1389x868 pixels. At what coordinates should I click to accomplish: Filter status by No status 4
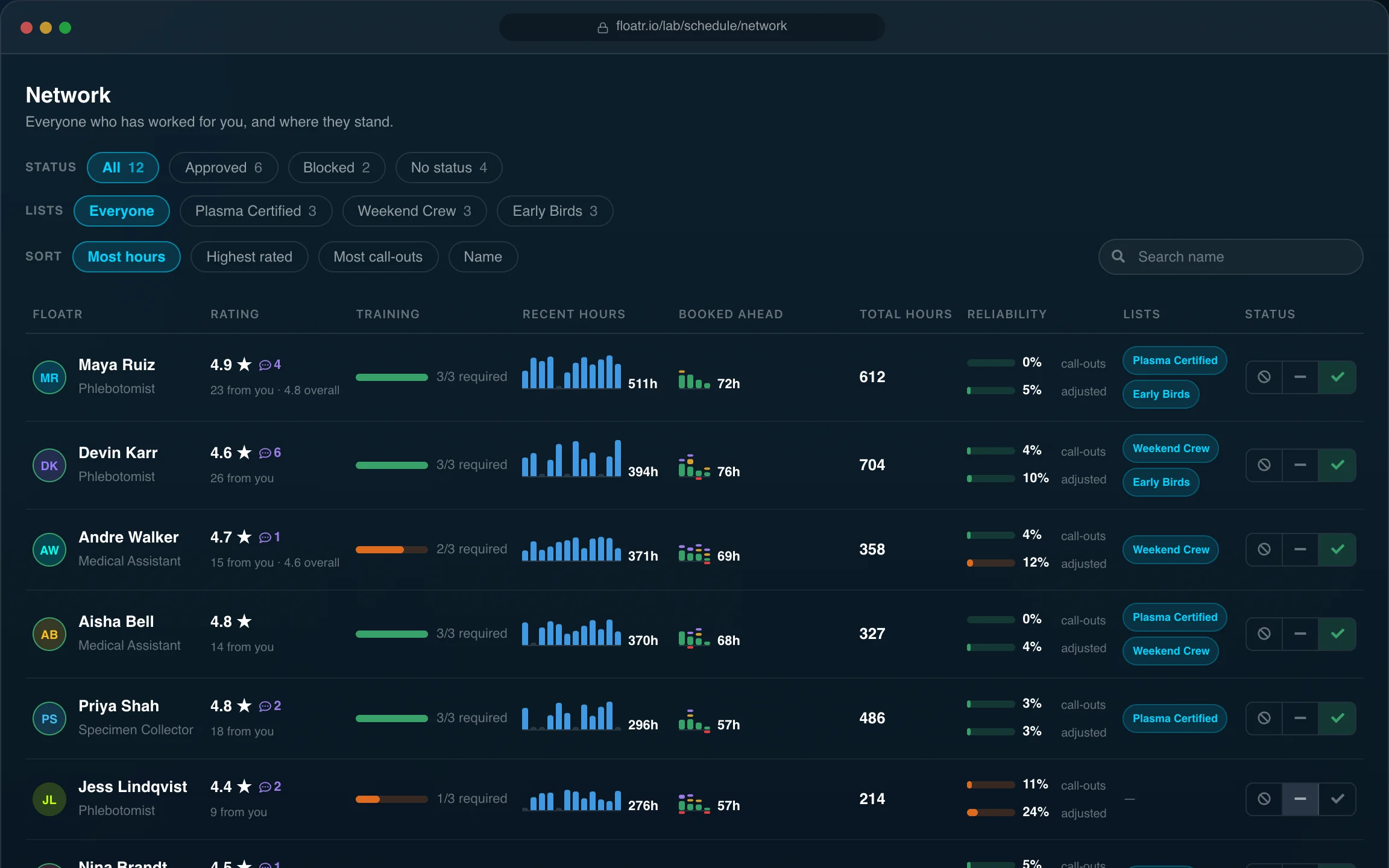(449, 168)
